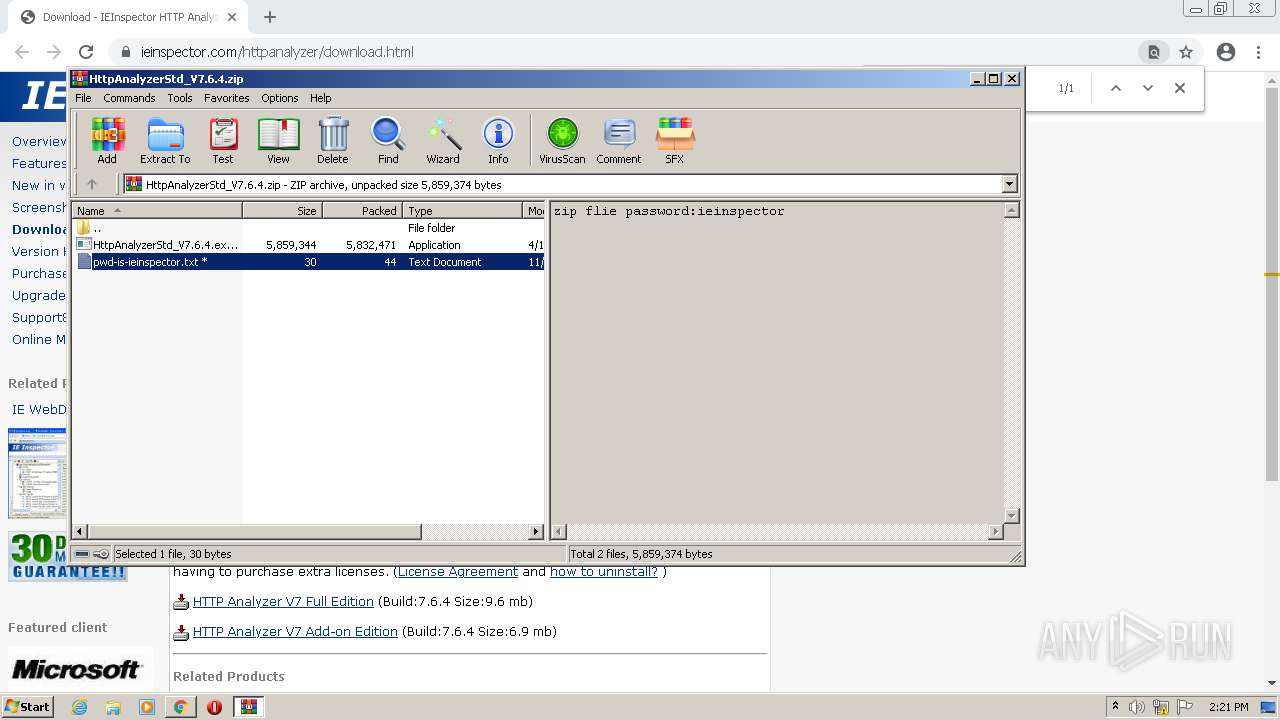1280x720 pixels.
Task: Click the Purchase sidebar link
Action: click(x=39, y=273)
